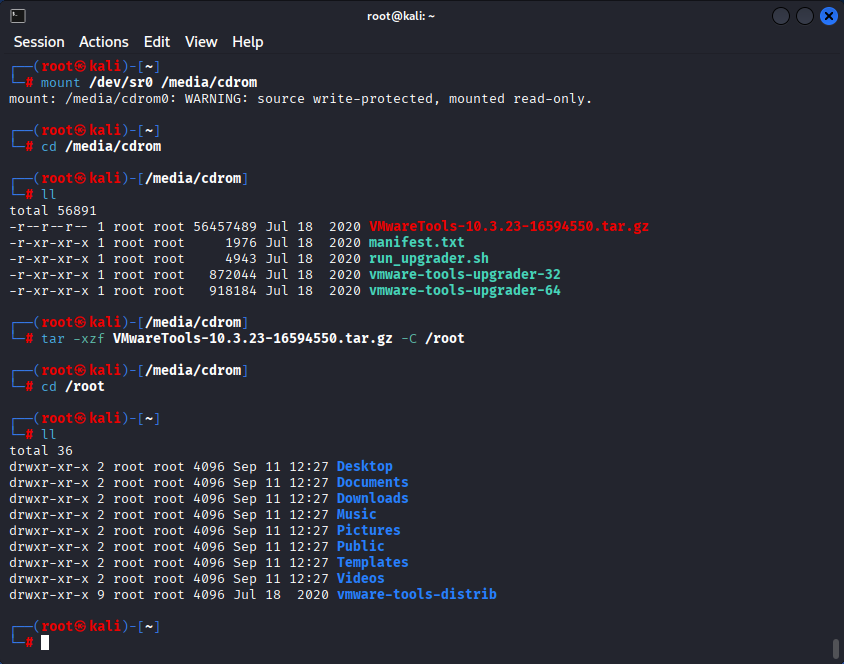Click the run_upgrader.sh file name
The image size is (844, 664).
point(428,259)
